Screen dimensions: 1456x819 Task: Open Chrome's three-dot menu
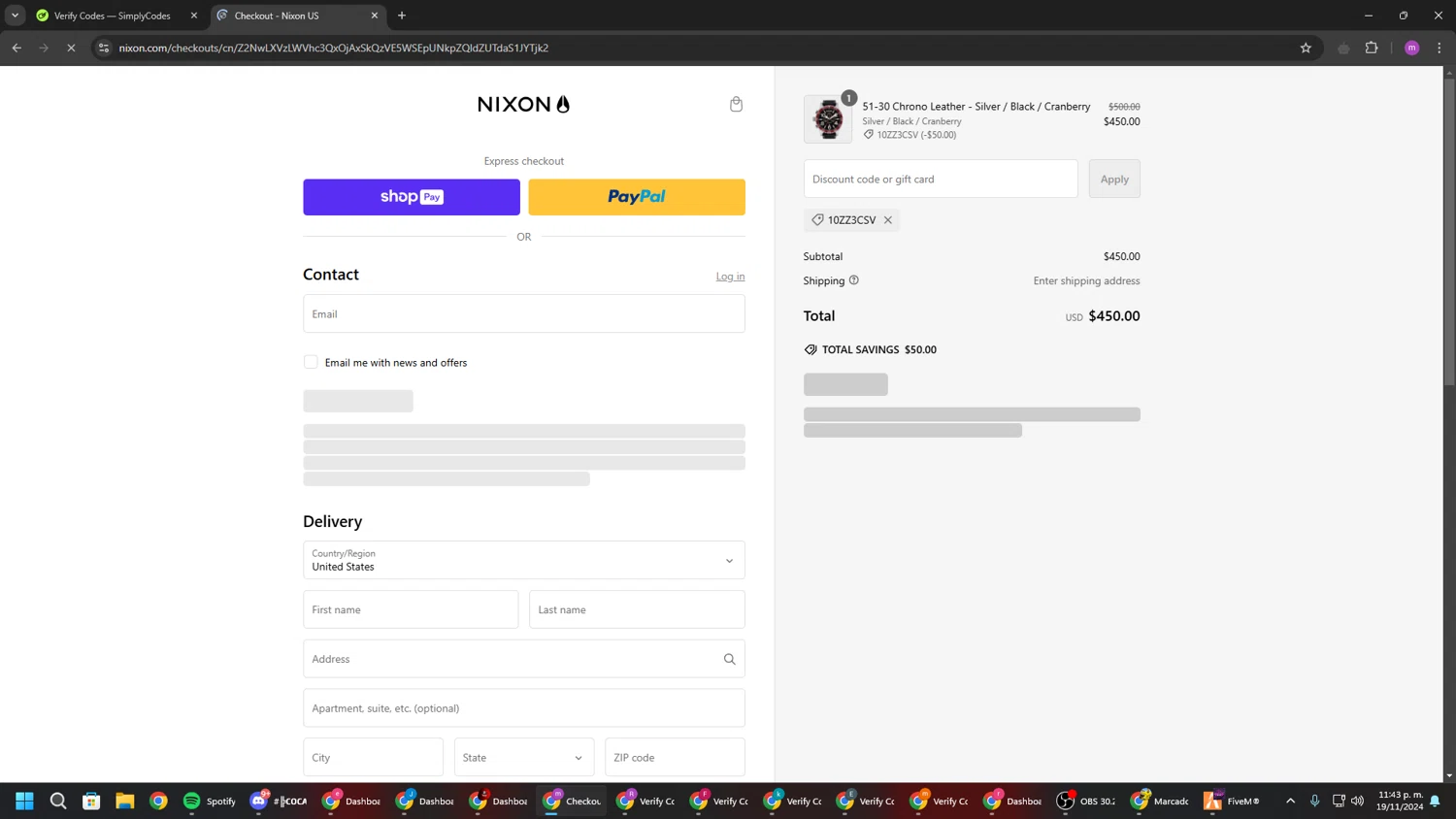[1439, 48]
